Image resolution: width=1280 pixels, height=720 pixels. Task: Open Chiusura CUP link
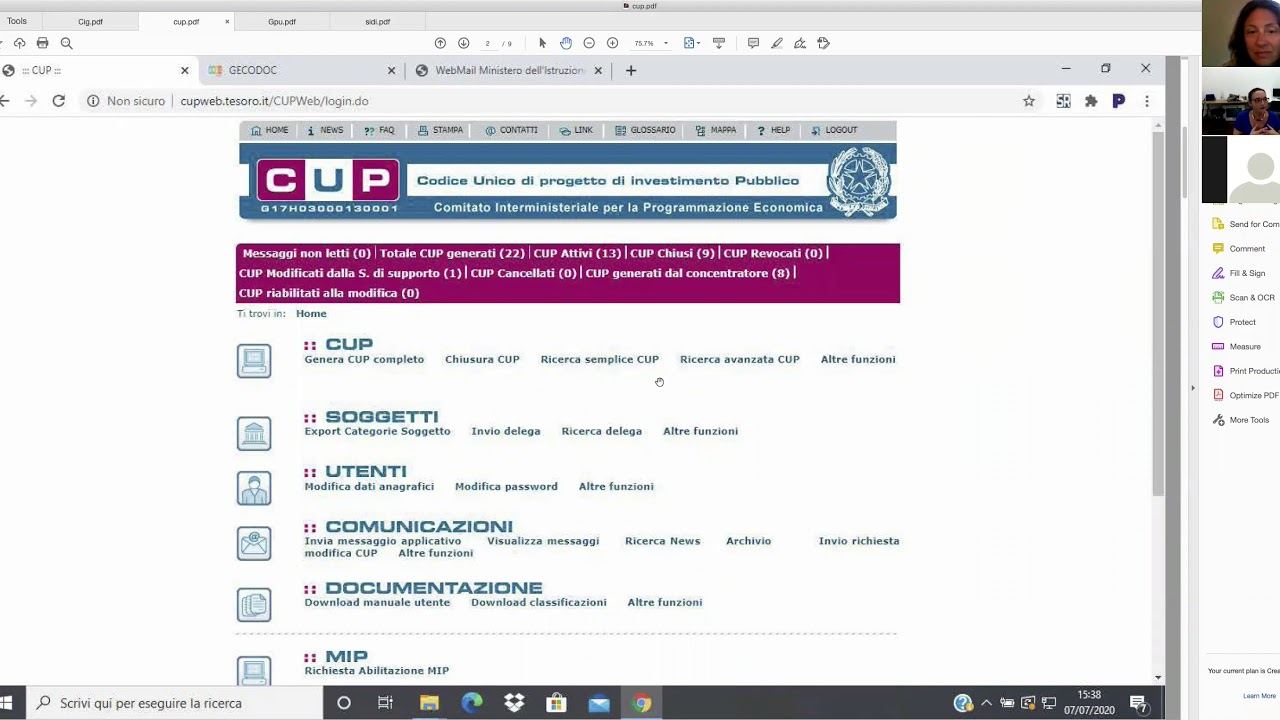pos(482,359)
